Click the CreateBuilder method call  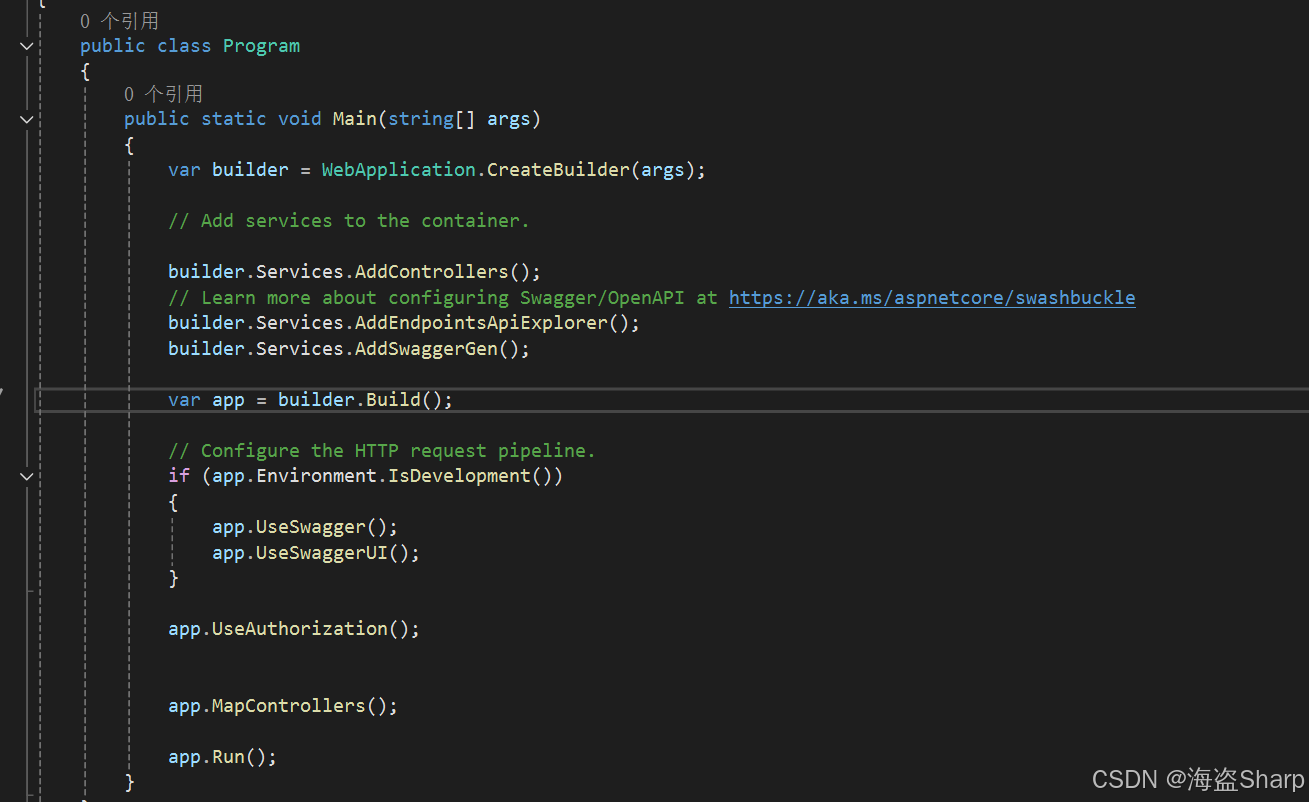pyautogui.click(x=559, y=170)
